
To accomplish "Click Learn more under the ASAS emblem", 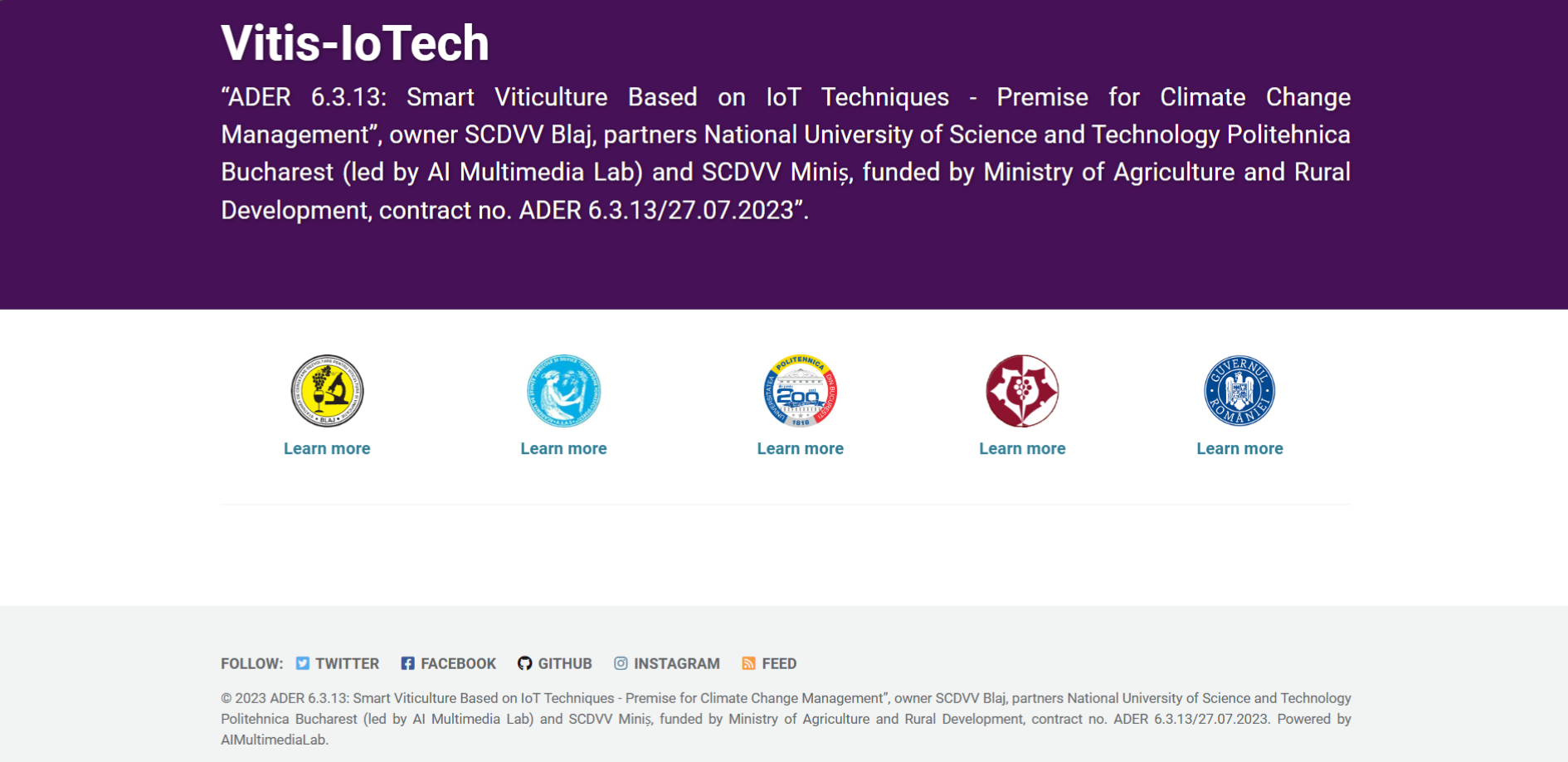I will [563, 448].
